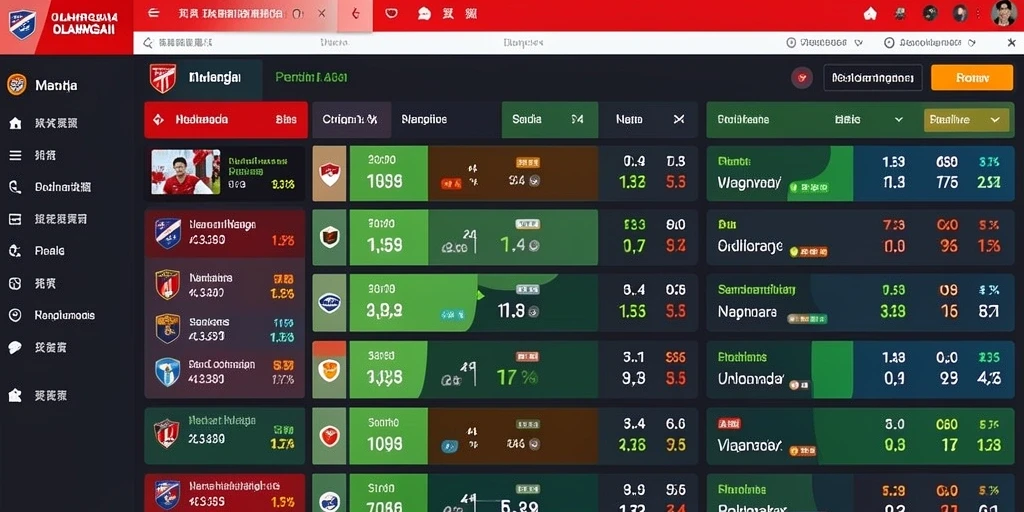Click the orange avatar beside Mantja in the sidebar
Screen dimensions: 1024x512
tap(16, 85)
